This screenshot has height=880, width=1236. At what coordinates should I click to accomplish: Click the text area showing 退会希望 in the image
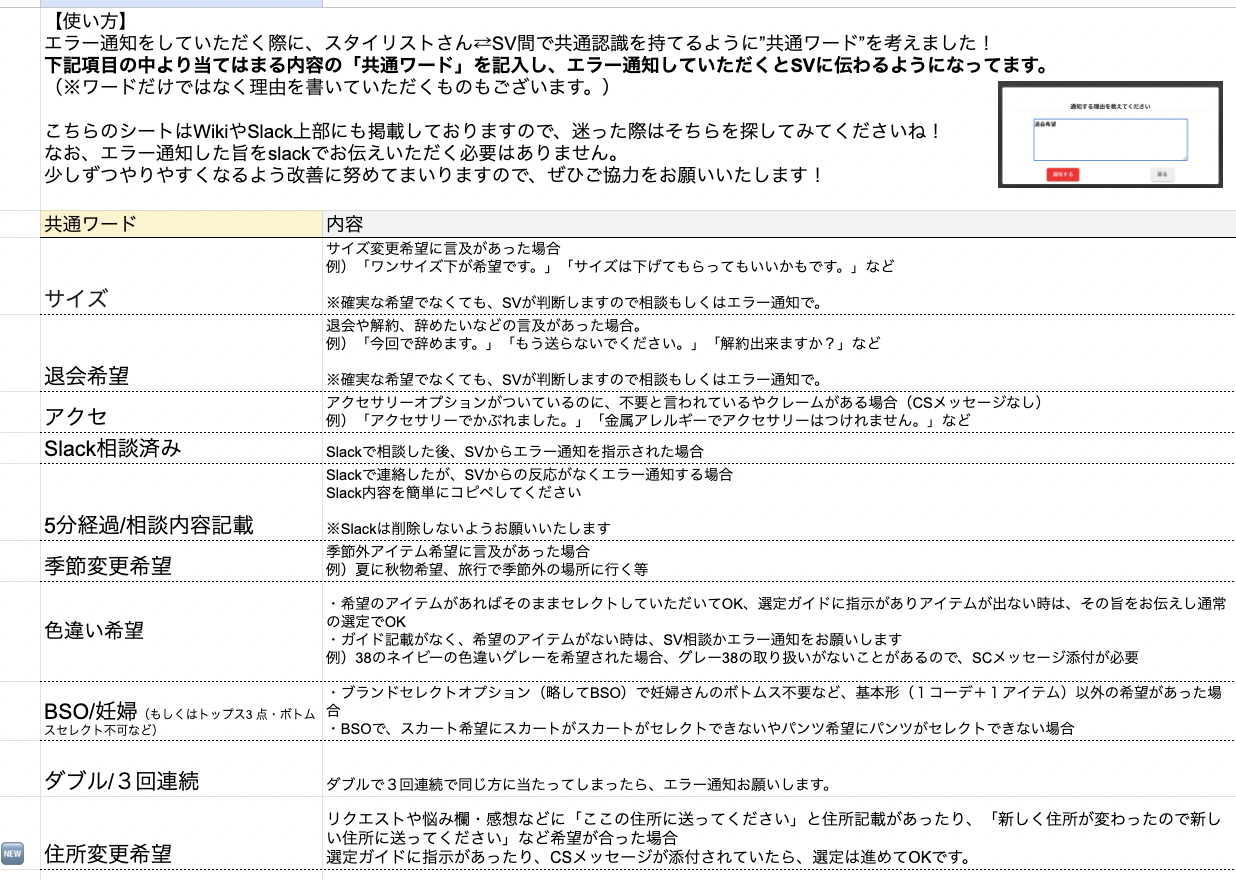[1110, 139]
